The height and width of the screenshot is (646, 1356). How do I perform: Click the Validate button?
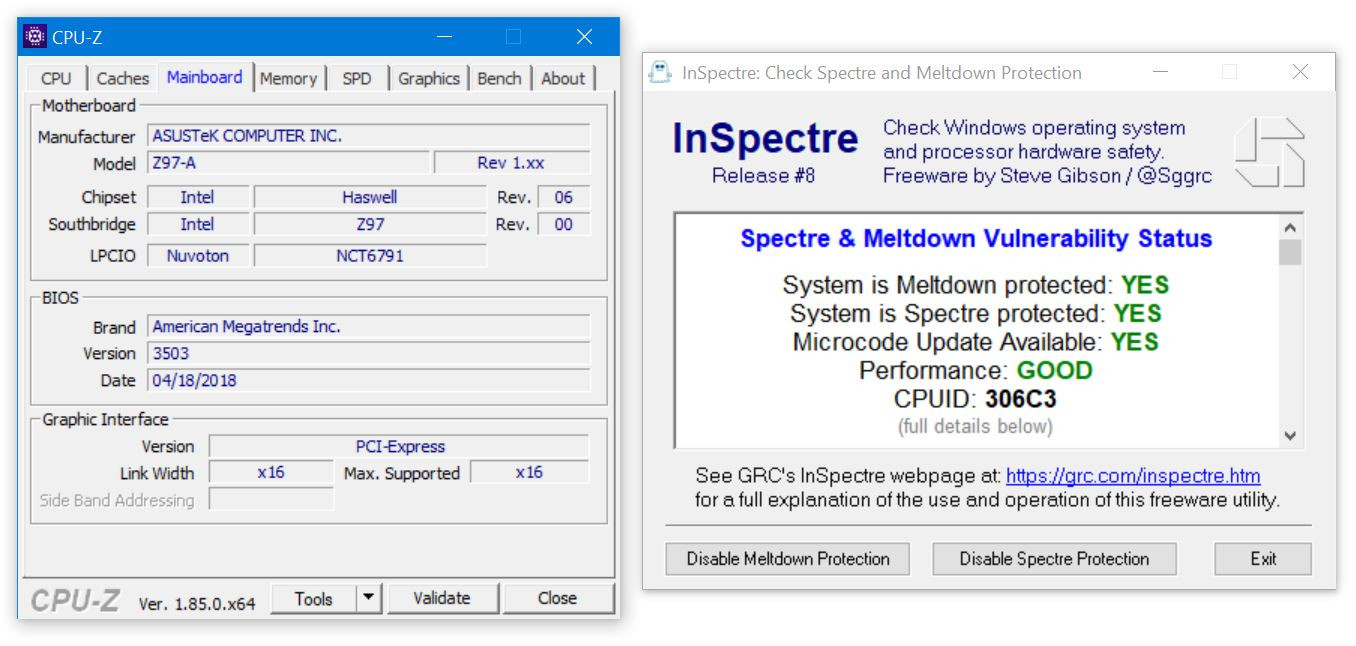441,598
